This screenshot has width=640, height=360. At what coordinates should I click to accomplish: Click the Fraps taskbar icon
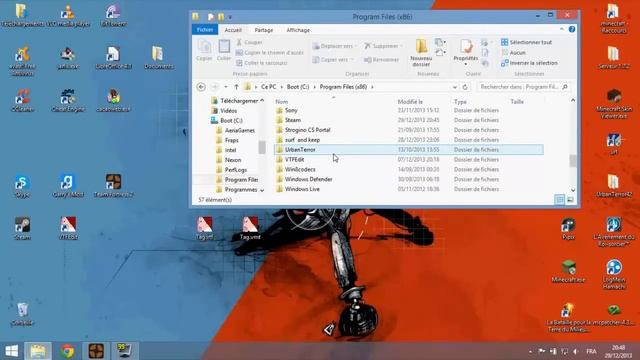(124, 351)
